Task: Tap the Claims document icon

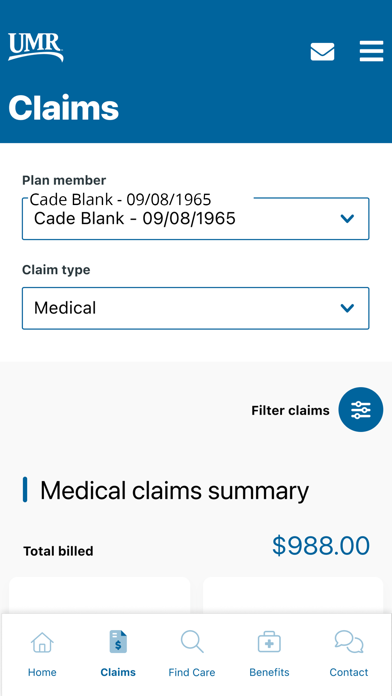Action: [x=118, y=642]
